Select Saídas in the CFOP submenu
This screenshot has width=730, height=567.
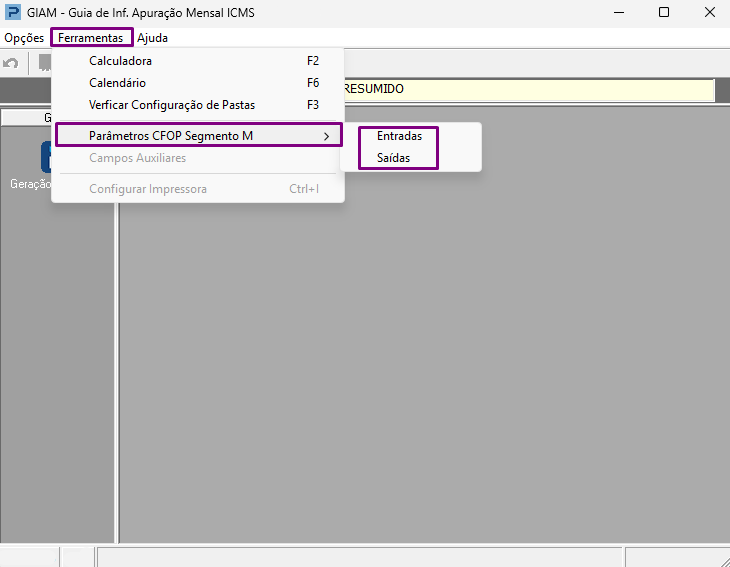(x=393, y=158)
